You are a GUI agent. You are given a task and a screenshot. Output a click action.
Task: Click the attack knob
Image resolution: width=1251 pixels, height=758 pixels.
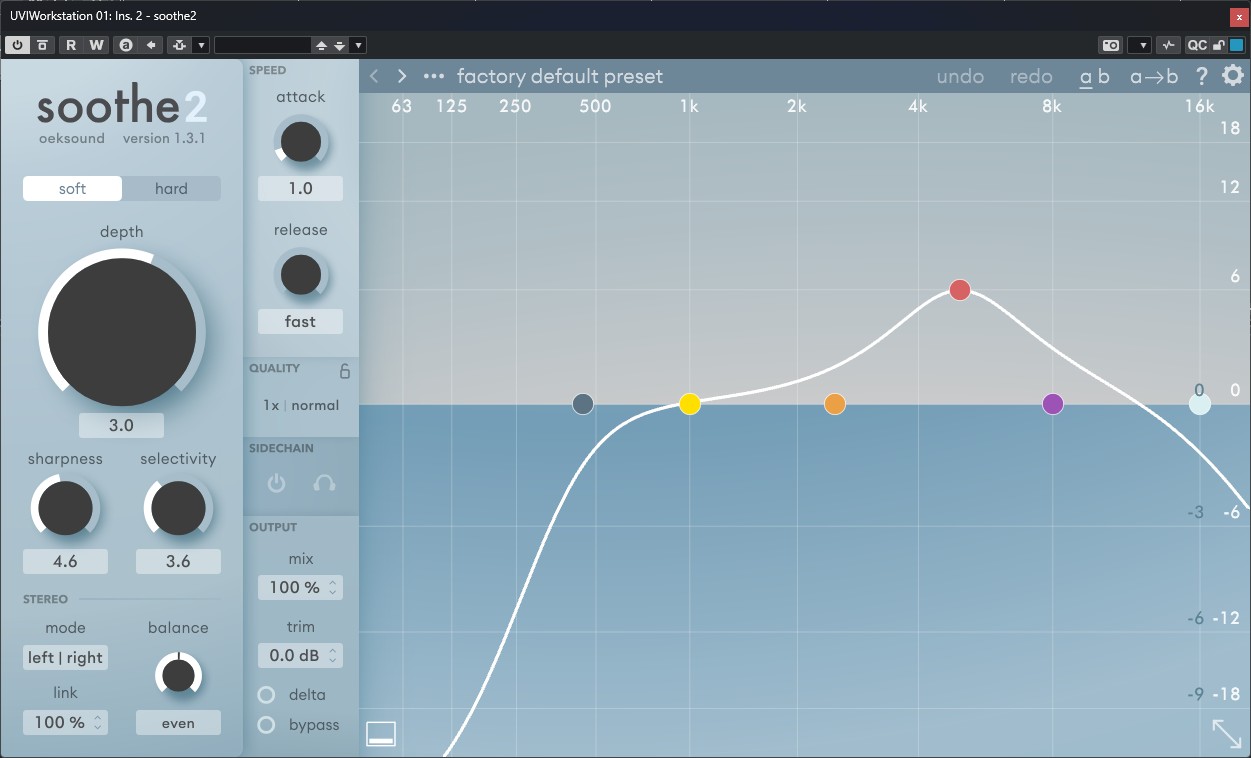(300, 142)
